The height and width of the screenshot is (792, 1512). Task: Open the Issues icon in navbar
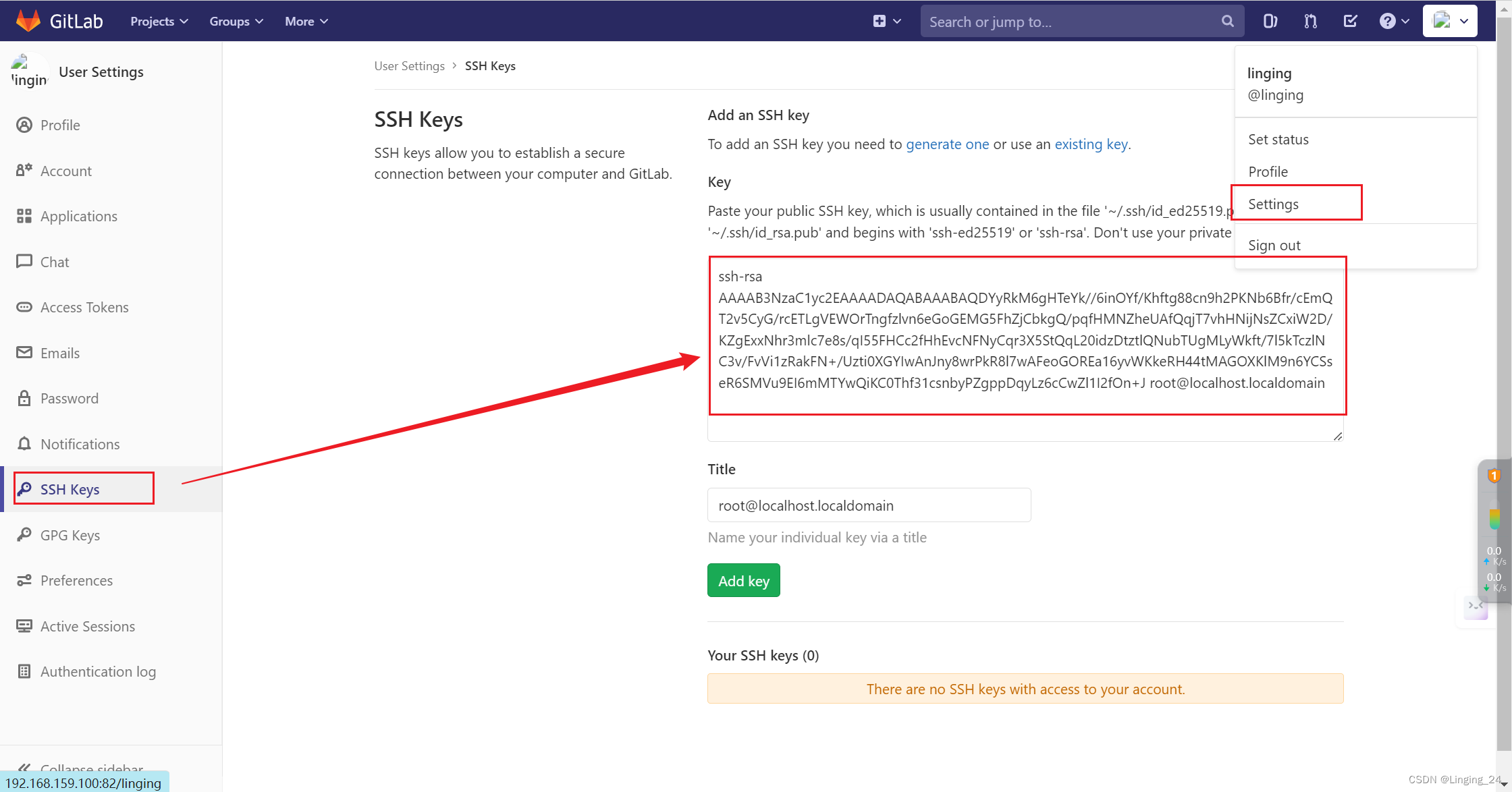pyautogui.click(x=1270, y=21)
